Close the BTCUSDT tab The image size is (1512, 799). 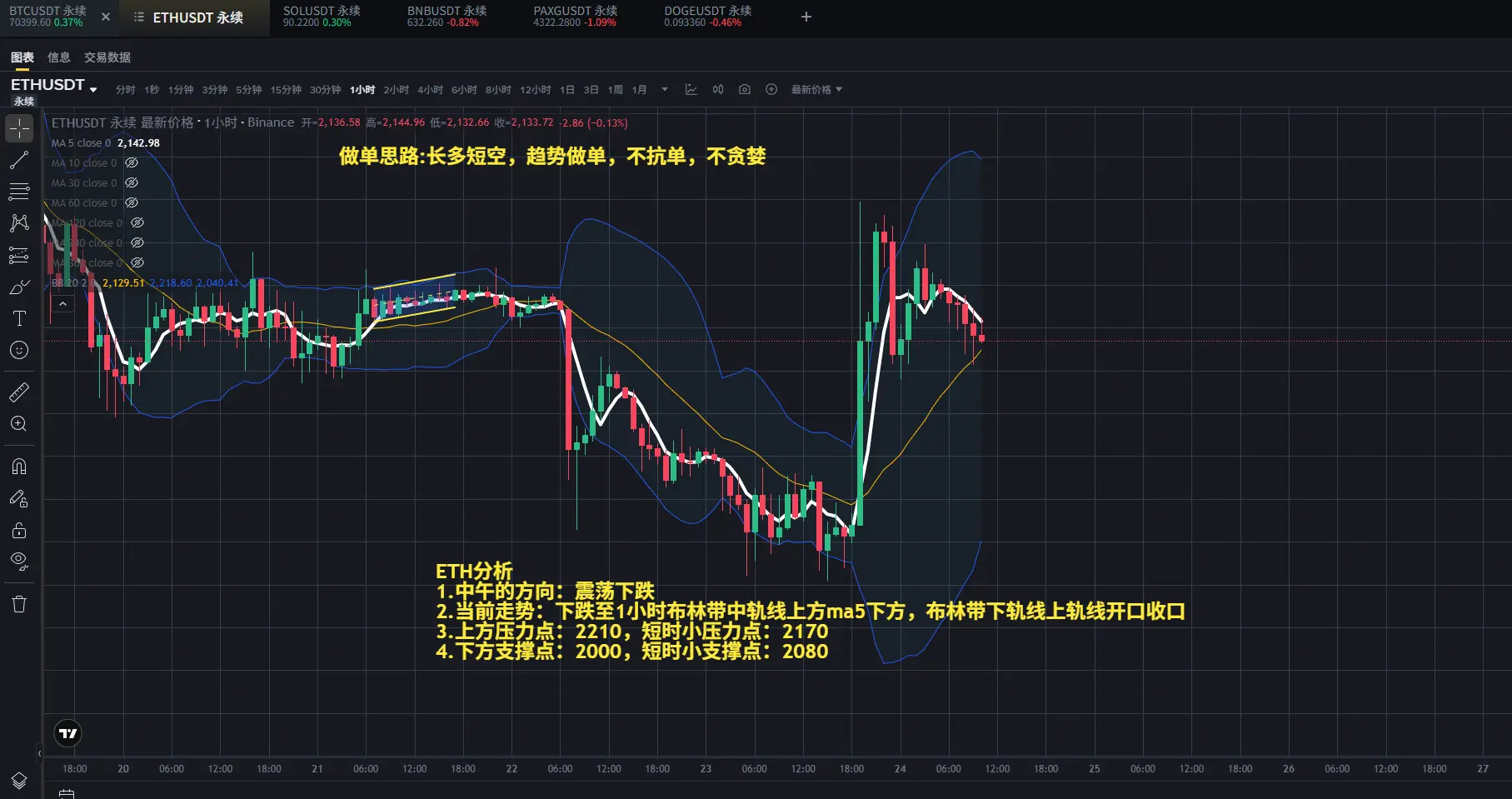(105, 17)
